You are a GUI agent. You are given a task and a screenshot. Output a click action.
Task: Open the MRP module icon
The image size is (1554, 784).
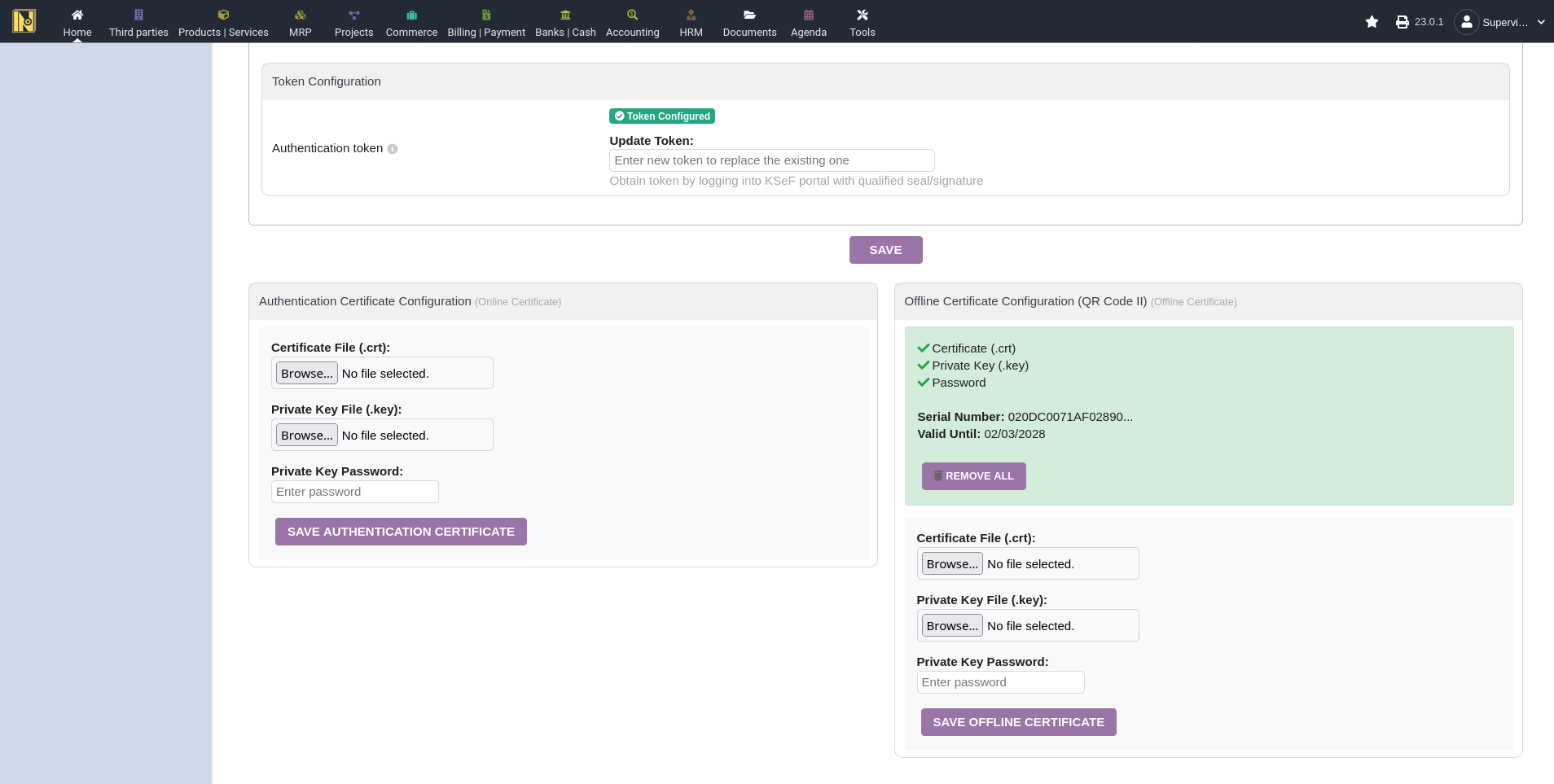point(300,15)
